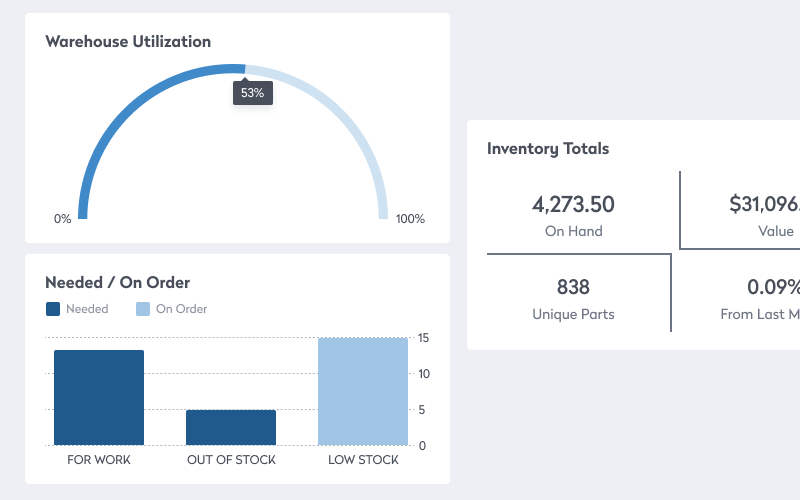Click the Needed legend color swatch

coord(53,309)
